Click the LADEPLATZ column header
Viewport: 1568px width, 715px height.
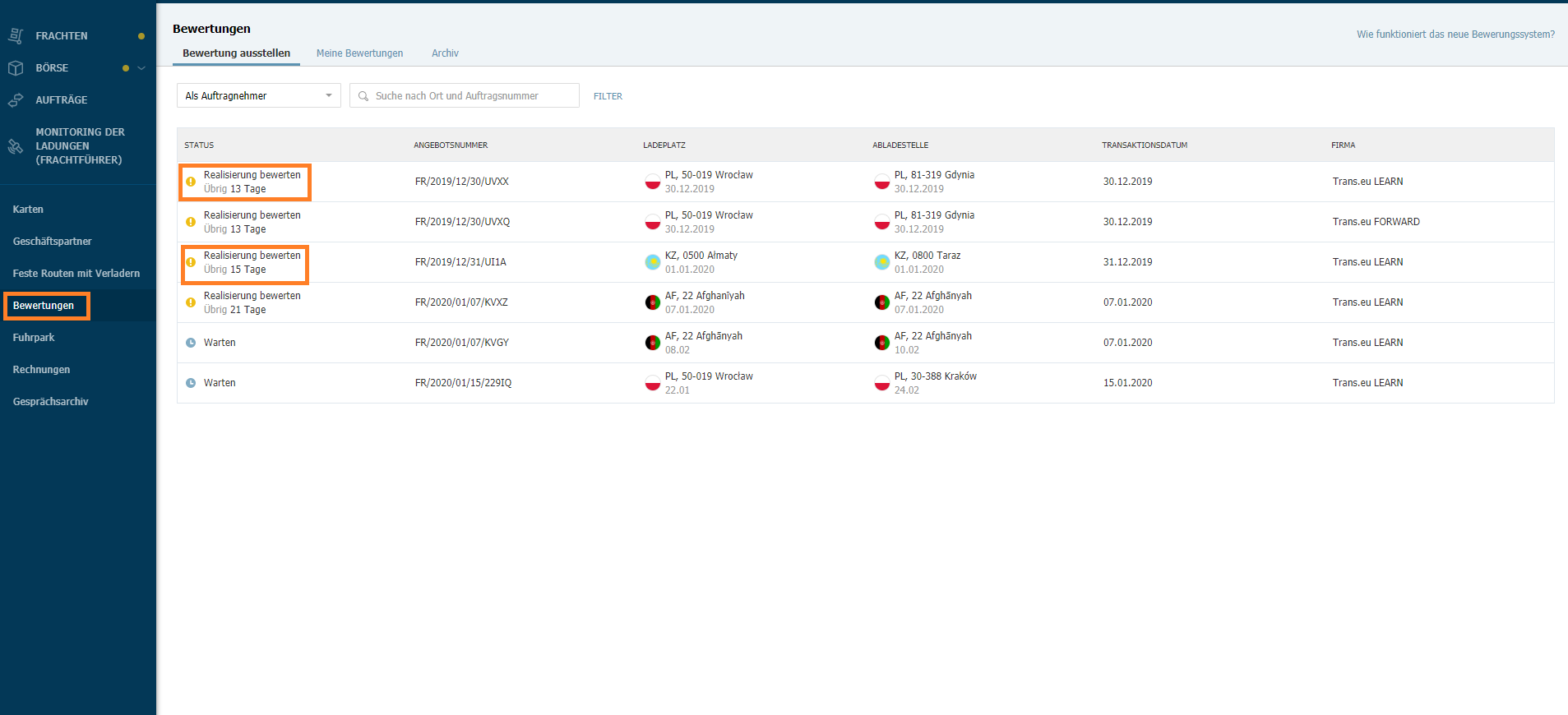tap(664, 145)
